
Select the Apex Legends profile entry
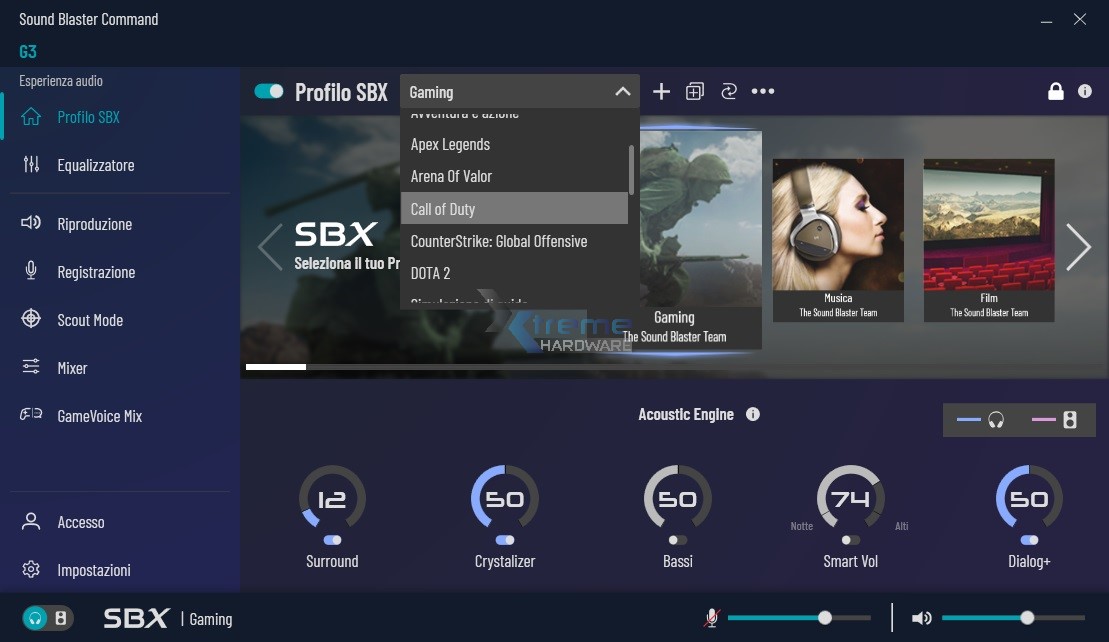(x=450, y=144)
